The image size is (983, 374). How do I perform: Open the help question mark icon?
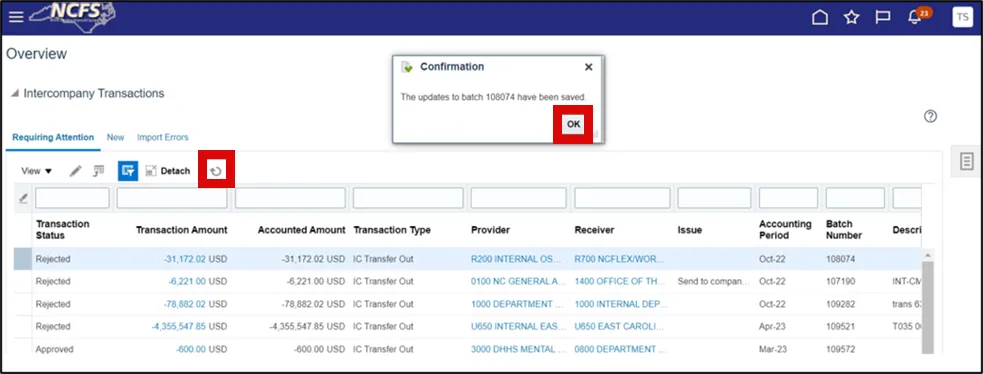[930, 117]
